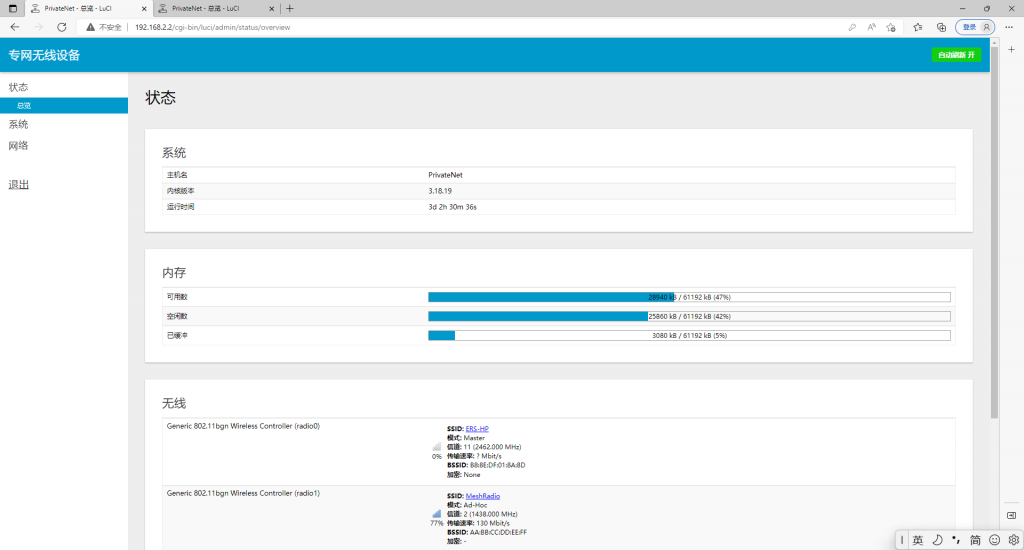Click the 运行时间 row label
1024x550 pixels.
(x=180, y=206)
